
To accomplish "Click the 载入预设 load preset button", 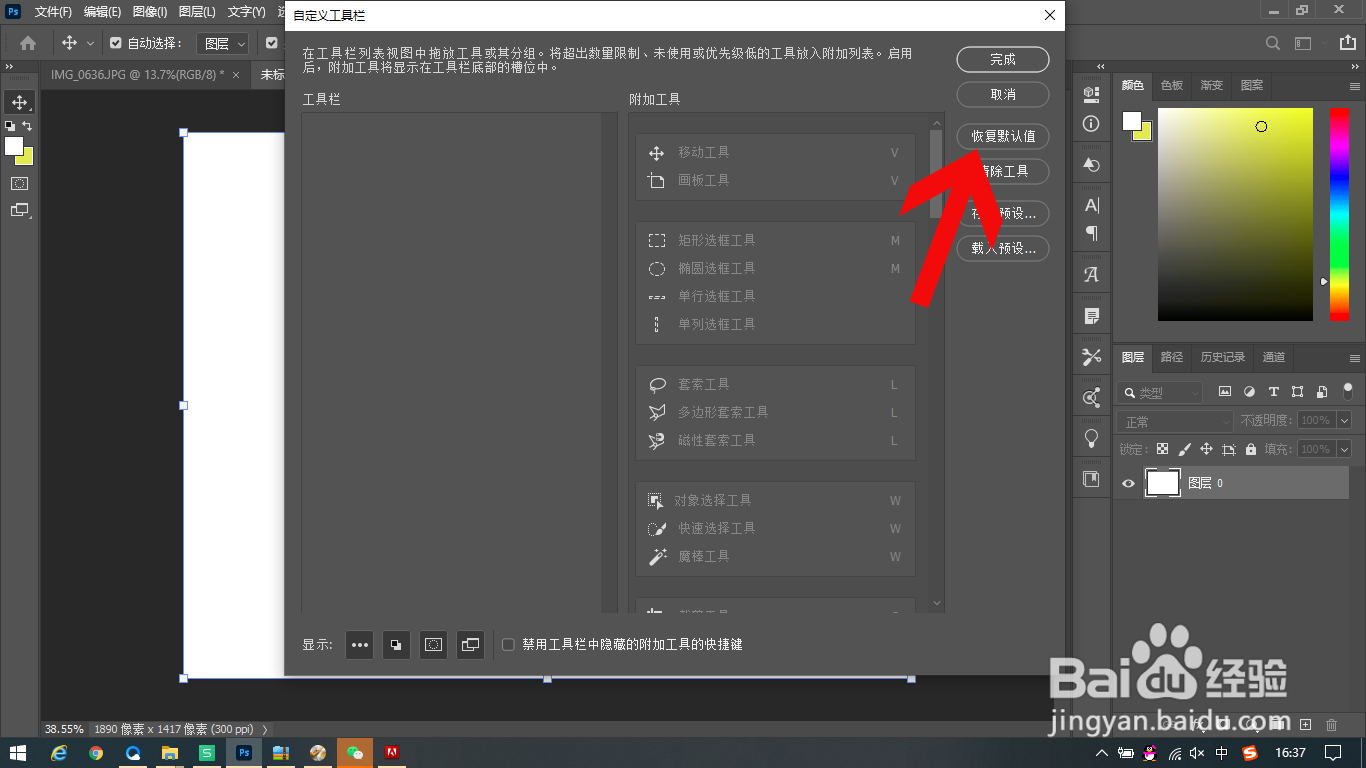I will [1003, 248].
